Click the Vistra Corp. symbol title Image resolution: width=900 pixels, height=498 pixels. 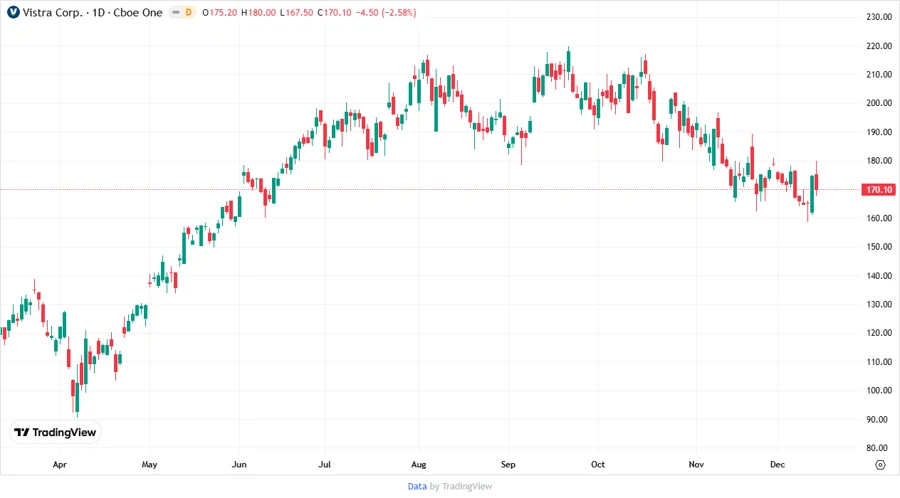click(52, 12)
